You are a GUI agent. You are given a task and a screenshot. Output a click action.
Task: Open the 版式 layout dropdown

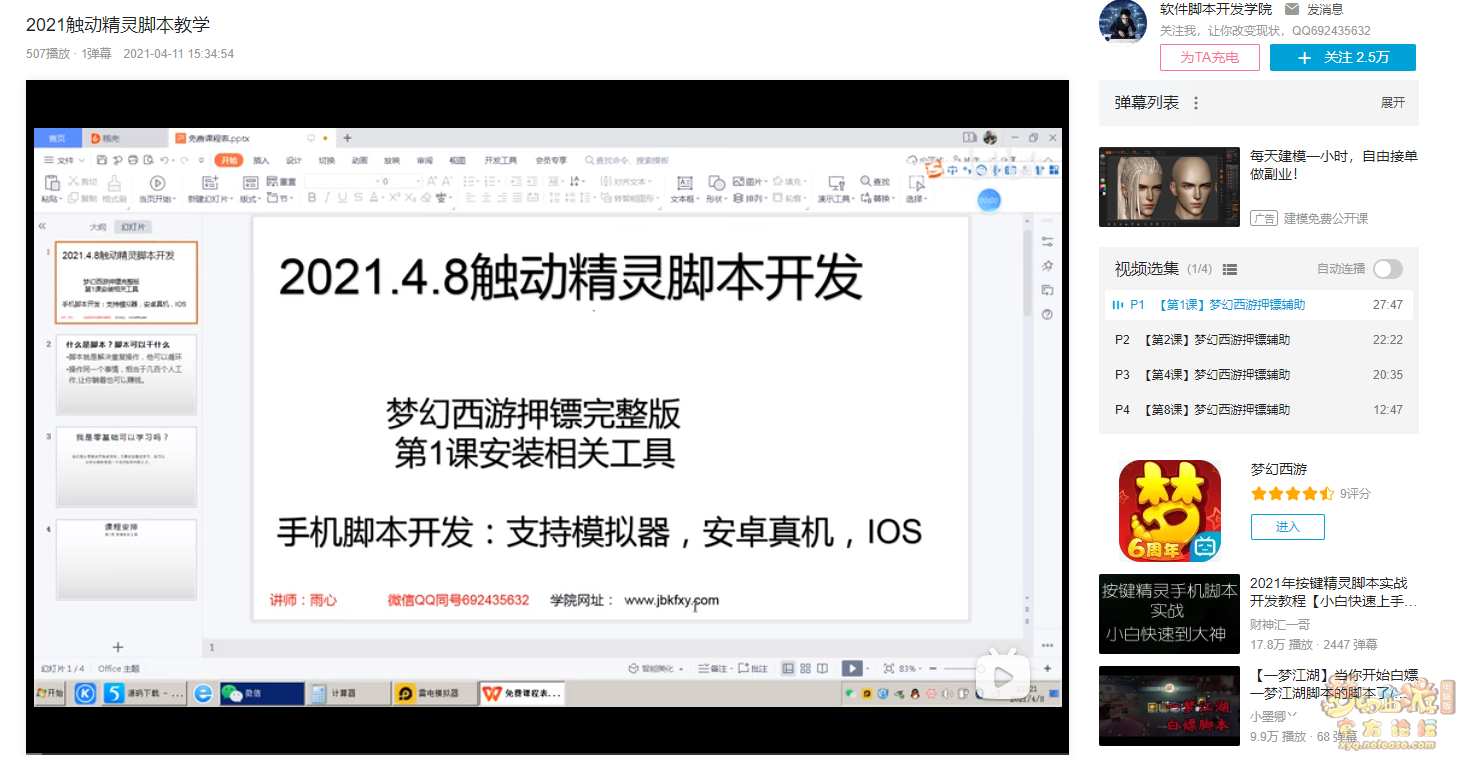(251, 198)
